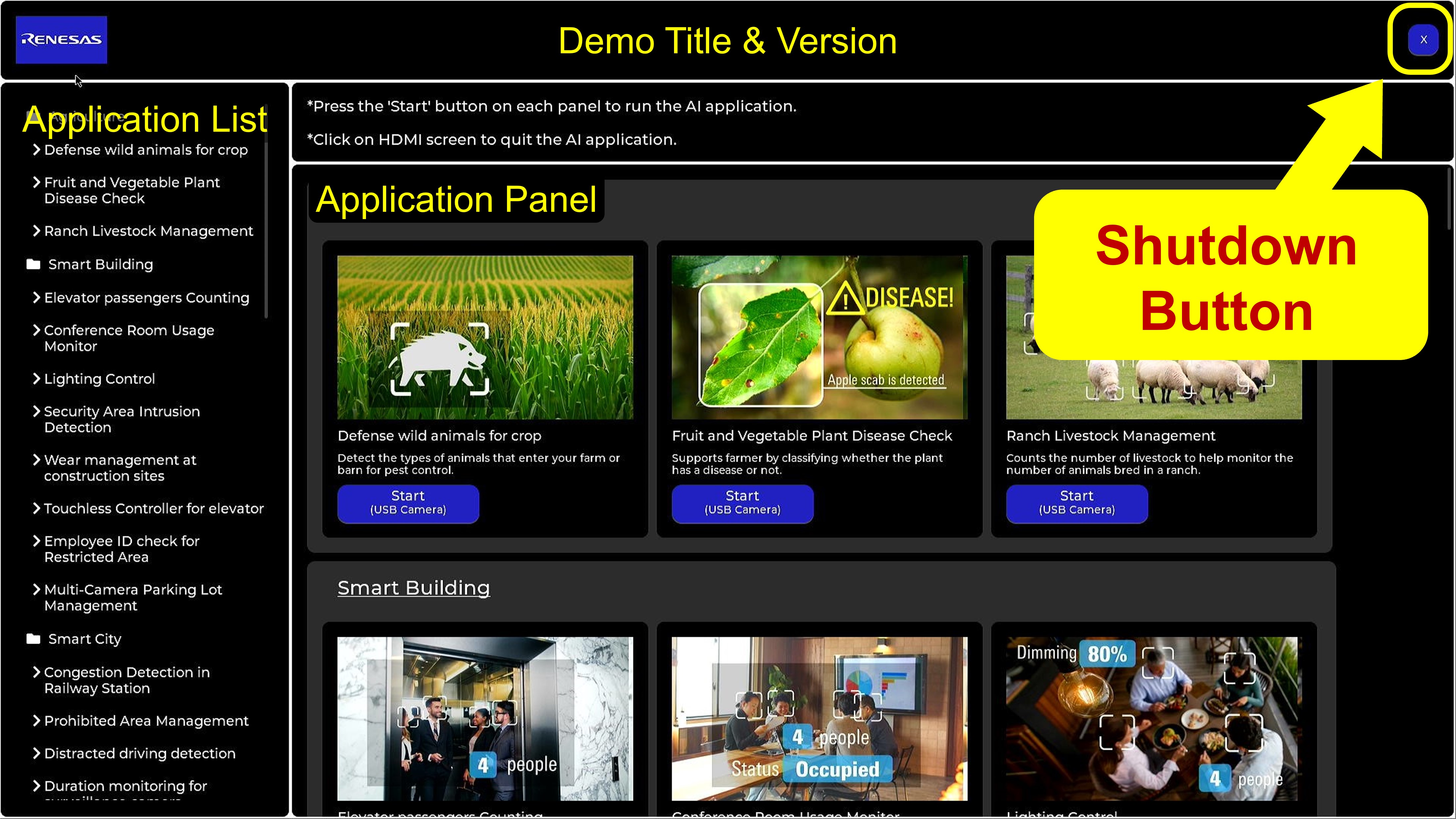
Task: Click chevron beside Ranch Livestock Management
Action: [x=37, y=231]
